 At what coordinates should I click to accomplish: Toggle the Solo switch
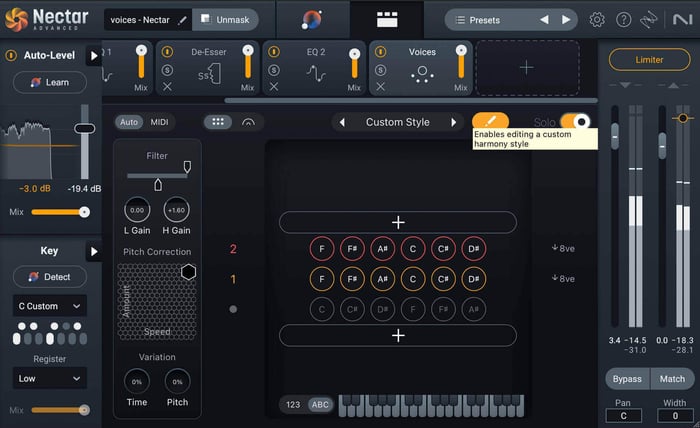(576, 122)
